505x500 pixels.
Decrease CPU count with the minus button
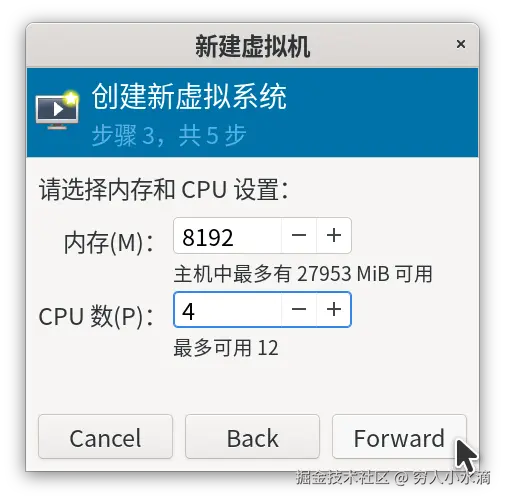tap(299, 310)
